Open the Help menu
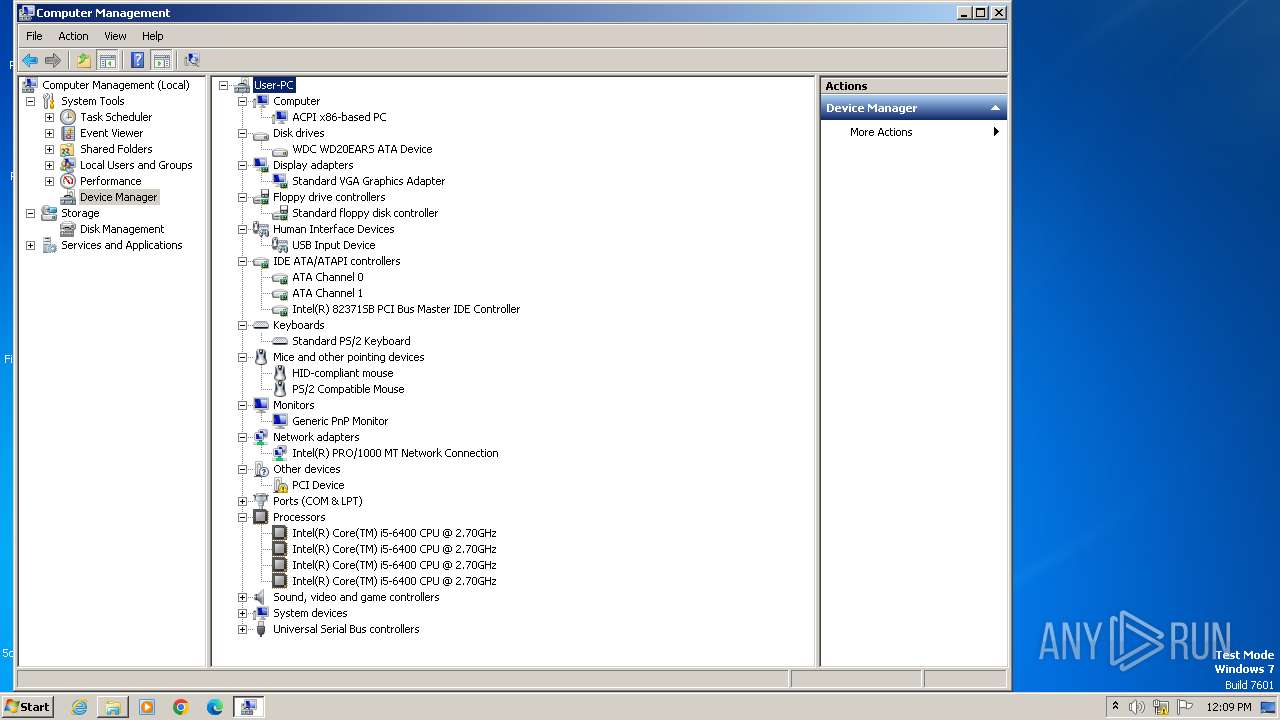The width and height of the screenshot is (1280, 720). (x=152, y=36)
